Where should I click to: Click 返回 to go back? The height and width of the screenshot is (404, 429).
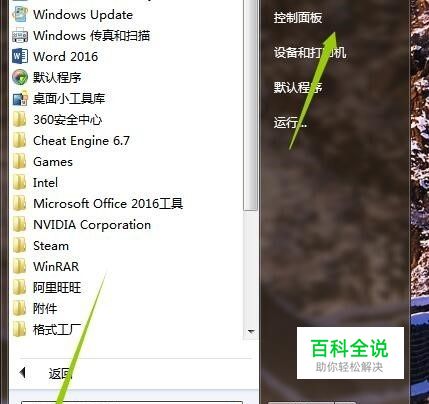[60, 374]
